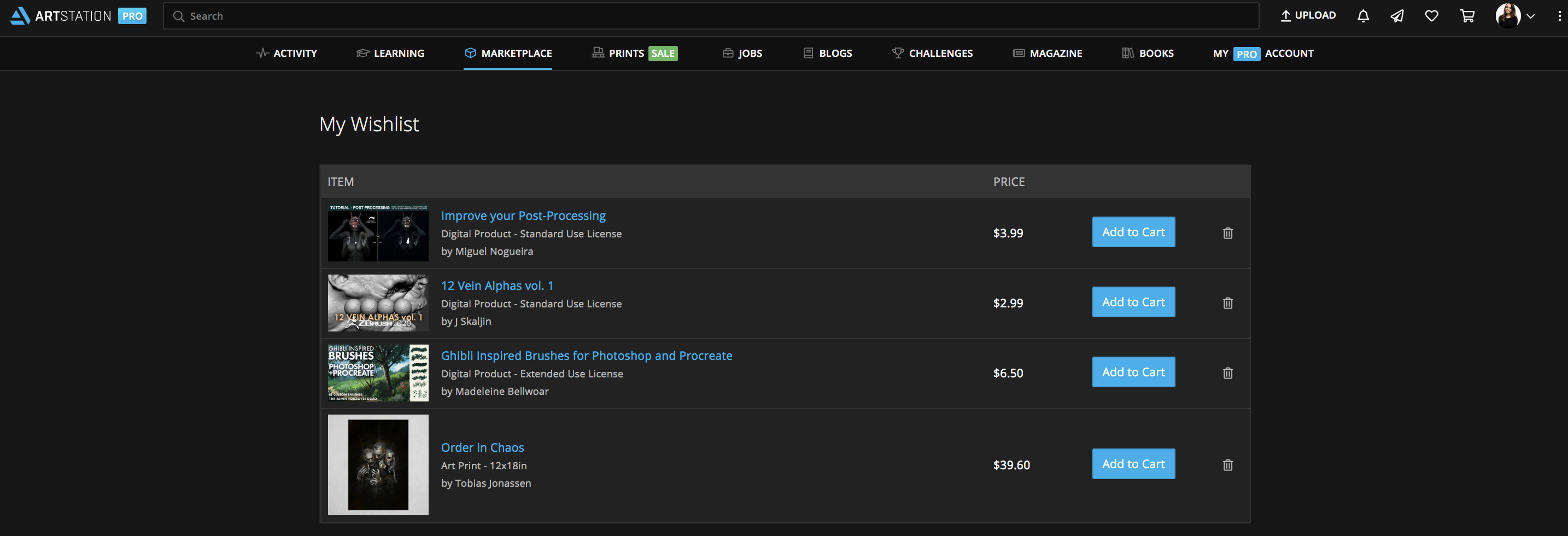
Task: Remove Order in Chaos from wishlist
Action: (x=1227, y=465)
